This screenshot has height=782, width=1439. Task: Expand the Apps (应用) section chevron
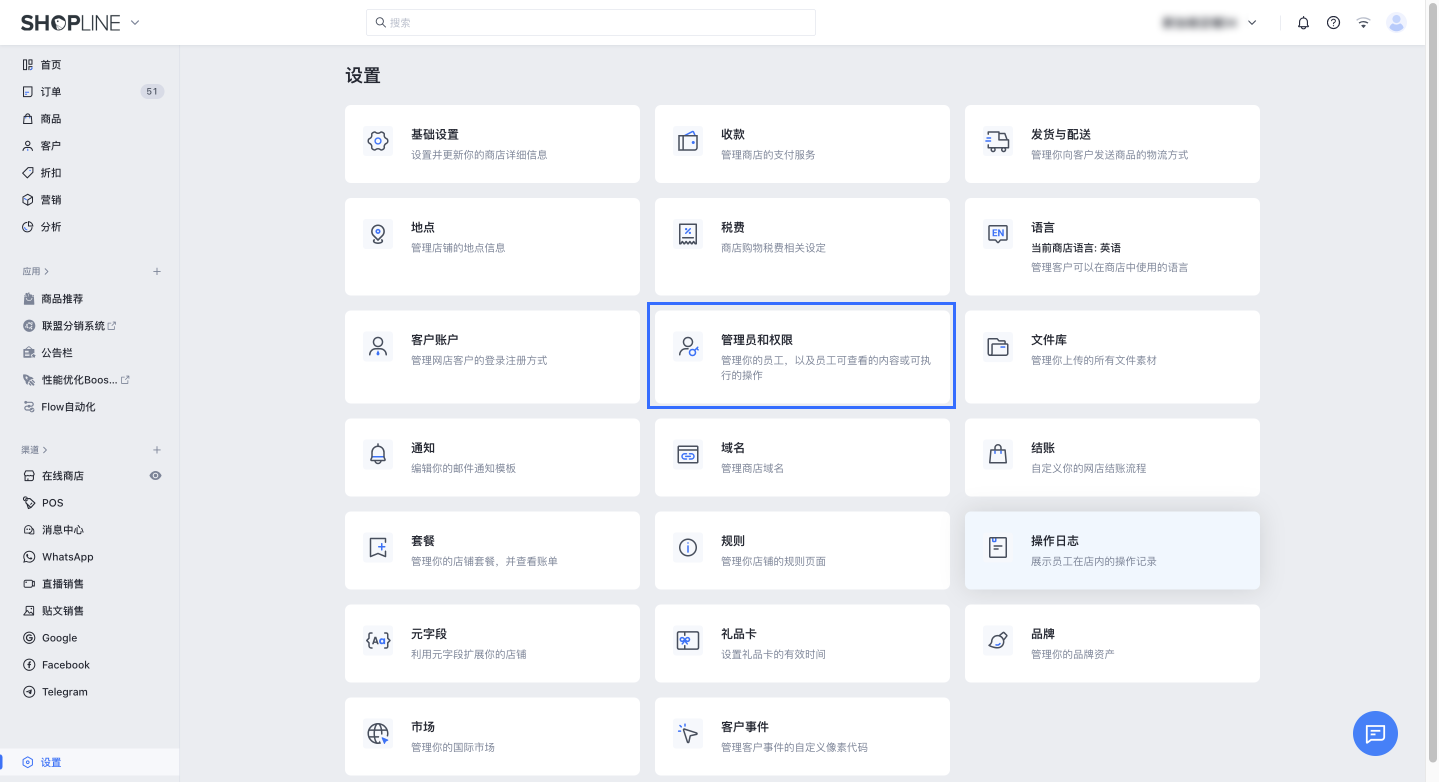pyautogui.click(x=47, y=271)
